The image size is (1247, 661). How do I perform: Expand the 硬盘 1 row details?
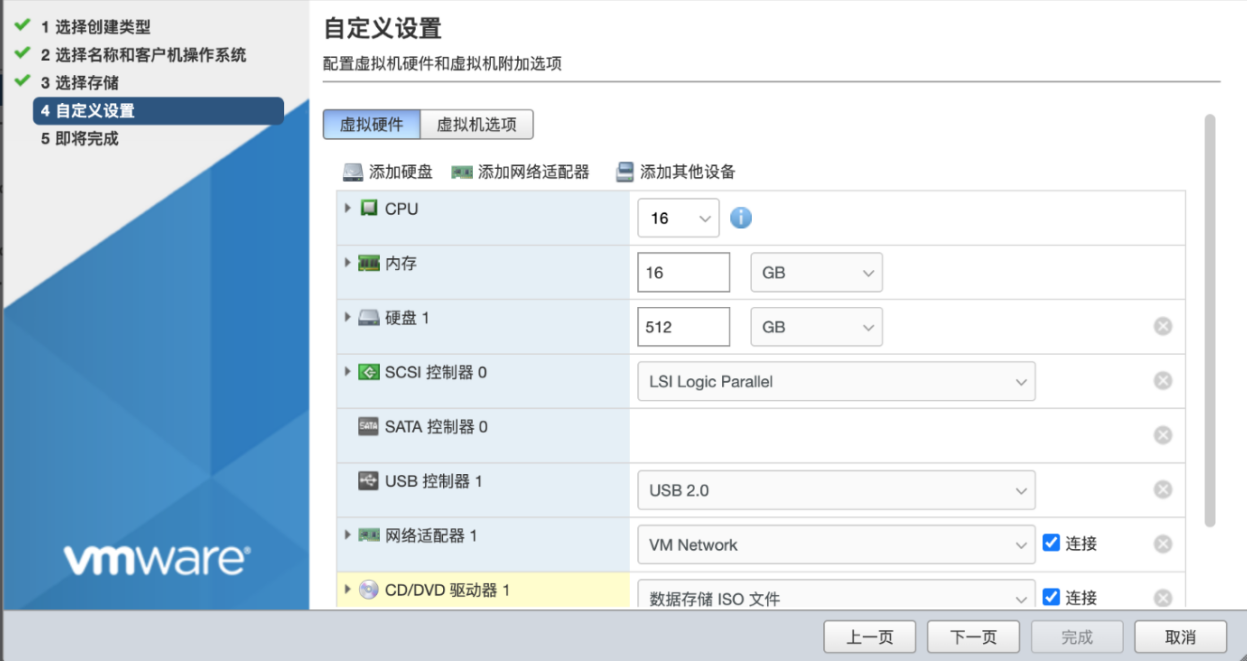[348, 317]
